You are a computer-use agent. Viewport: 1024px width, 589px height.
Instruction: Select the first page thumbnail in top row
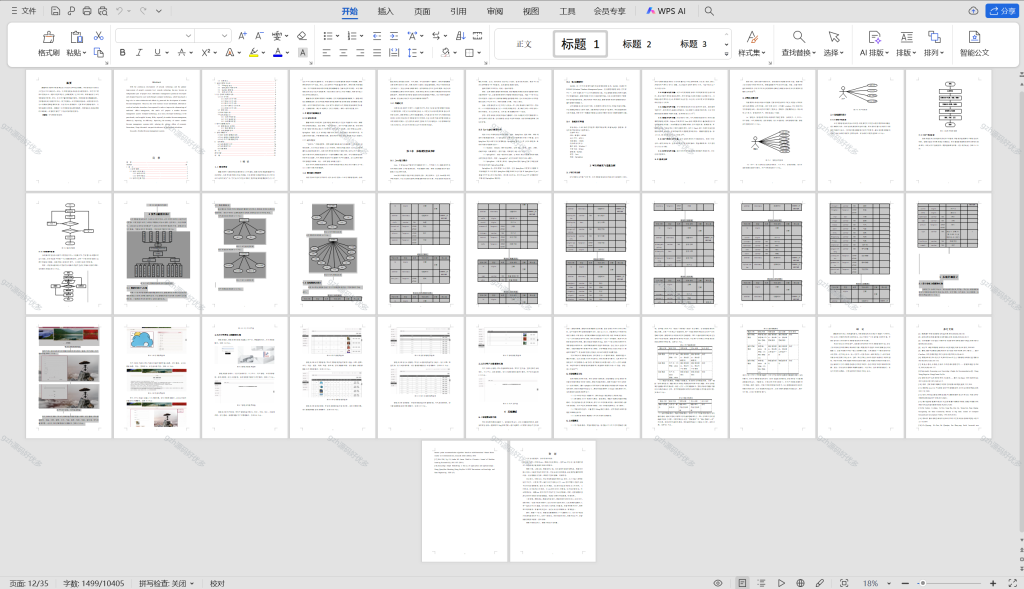[69, 130]
